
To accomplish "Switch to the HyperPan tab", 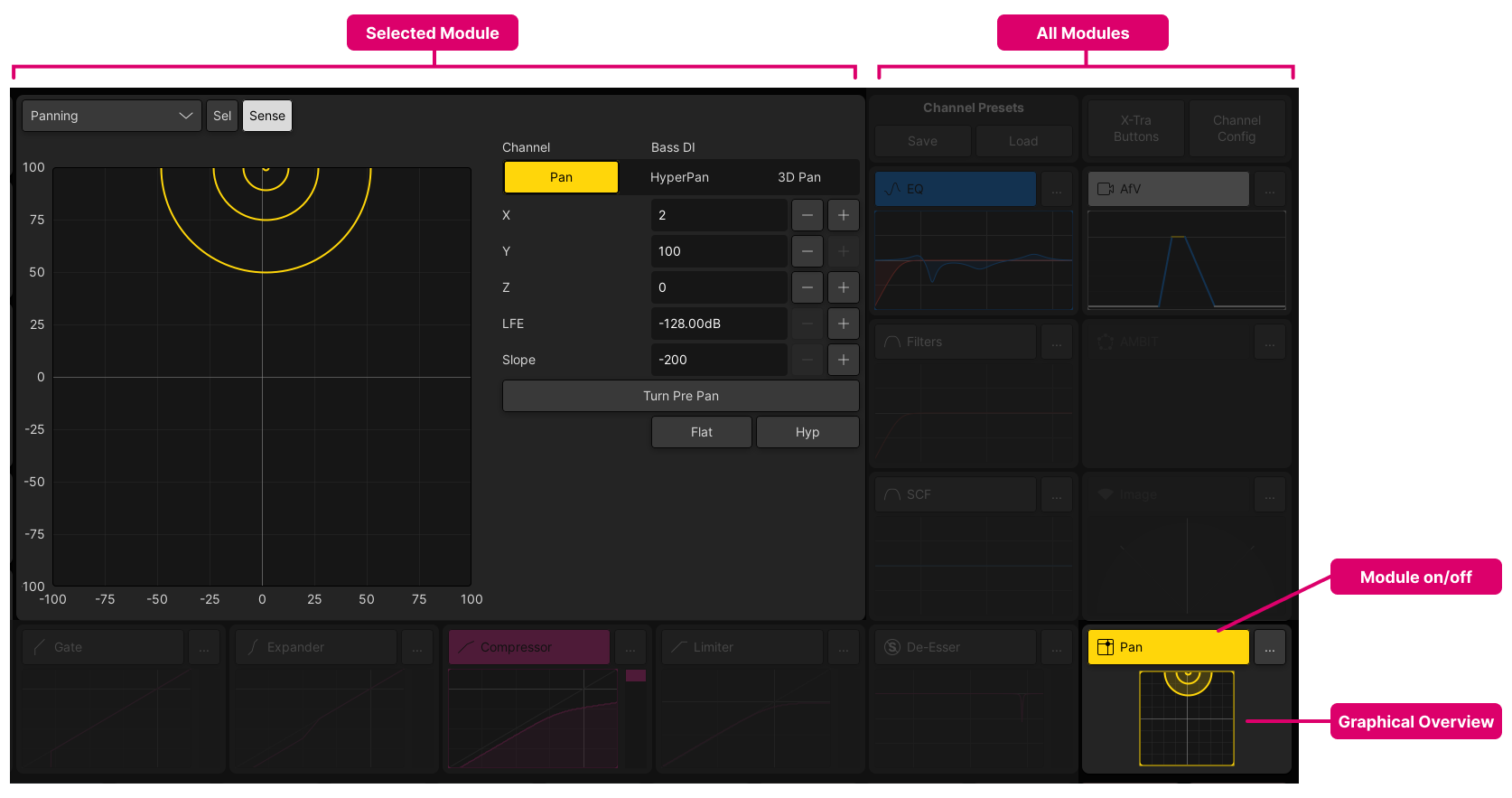I will click(679, 177).
